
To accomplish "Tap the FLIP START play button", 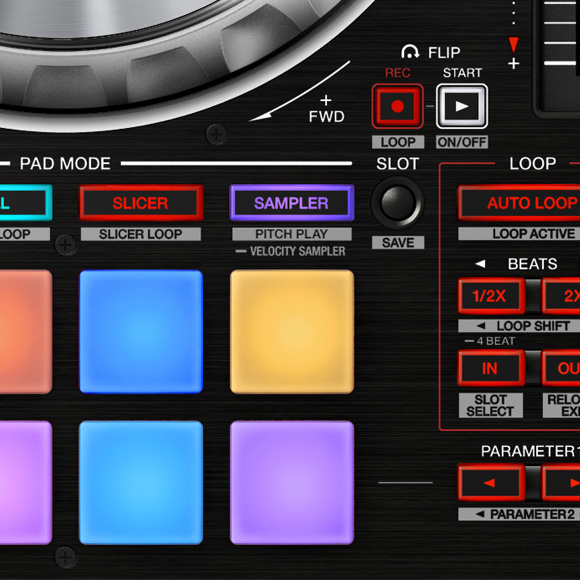I will tap(462, 106).
